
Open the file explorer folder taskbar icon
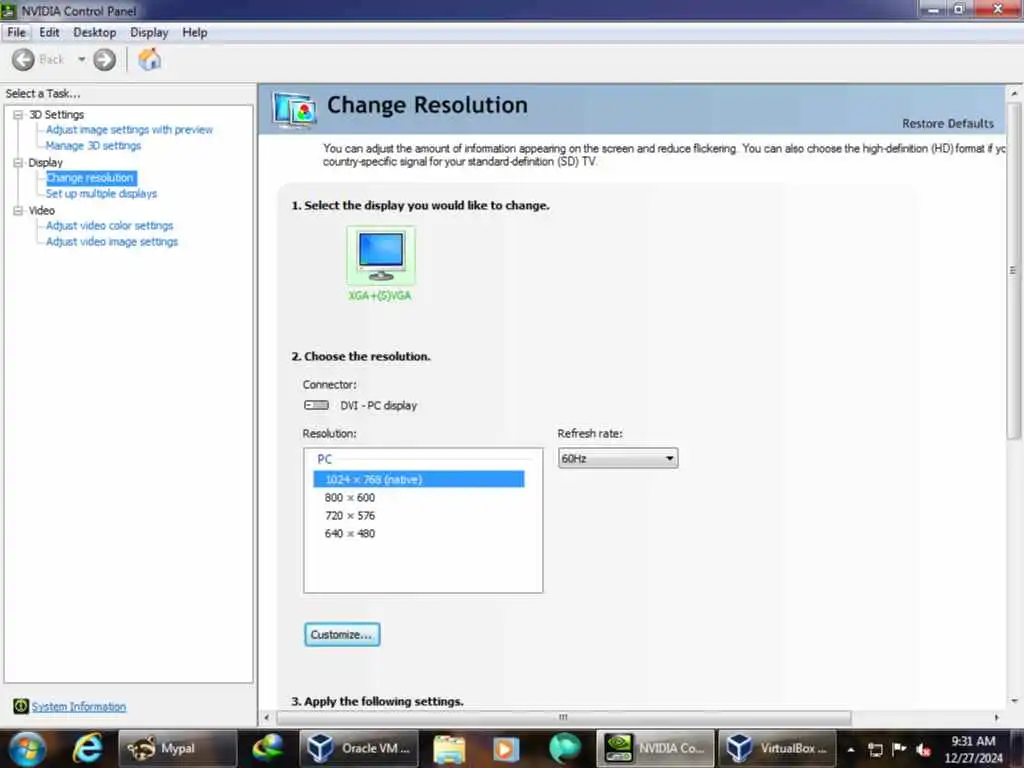[x=449, y=748]
